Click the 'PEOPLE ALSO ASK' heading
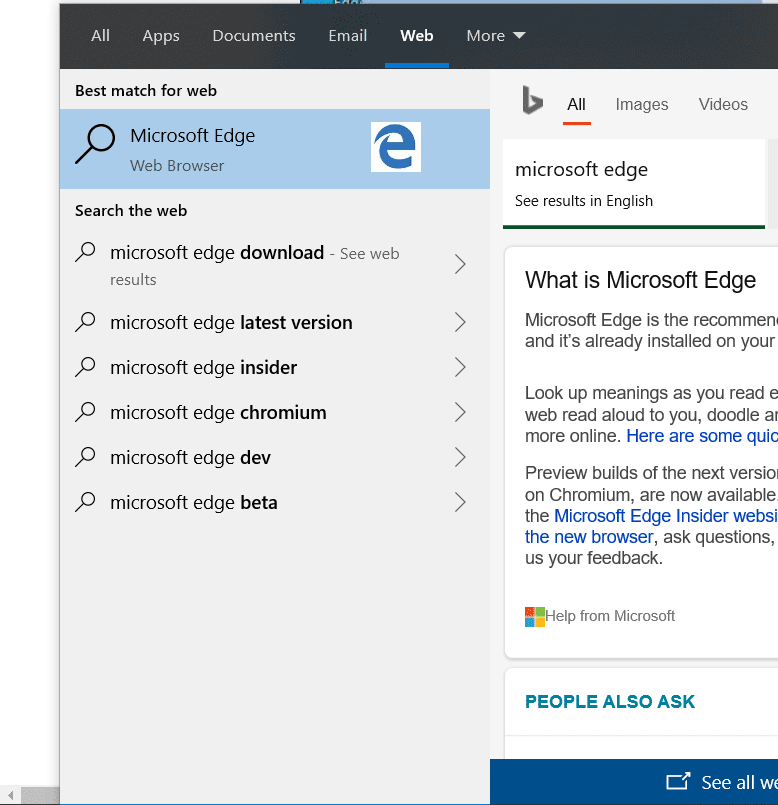Viewport: 778px width, 805px height. (x=610, y=701)
